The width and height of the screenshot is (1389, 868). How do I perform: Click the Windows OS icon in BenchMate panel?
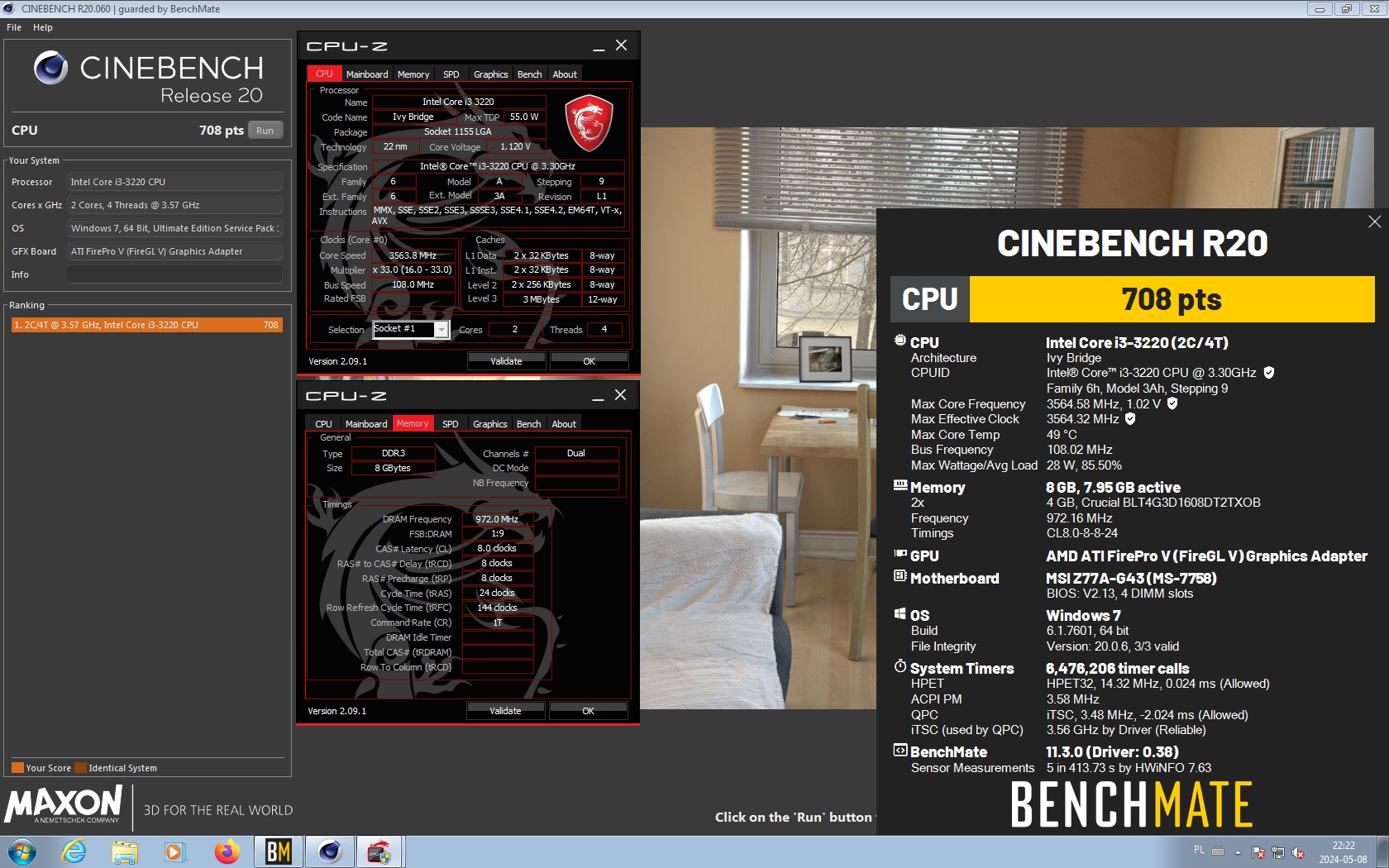pos(900,614)
